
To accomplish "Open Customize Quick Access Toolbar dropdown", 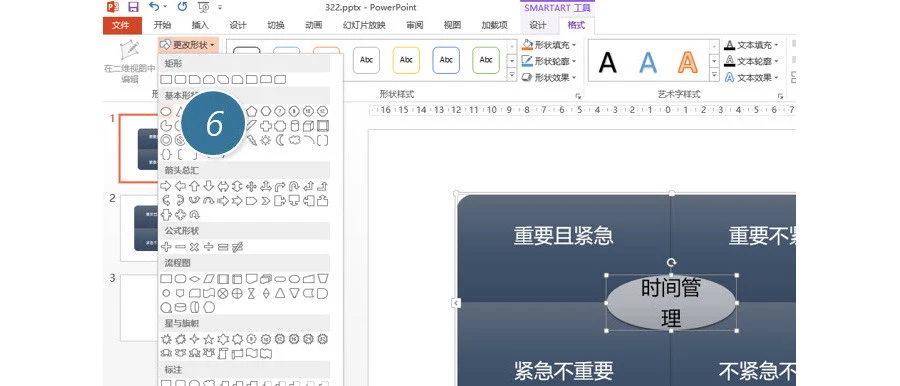I will pyautogui.click(x=220, y=8).
